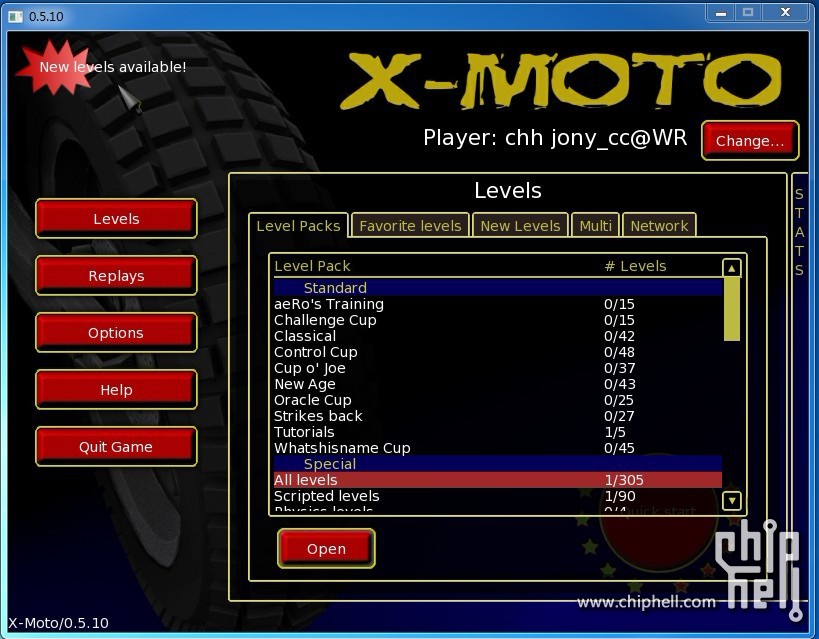
Task: Select the Classical level pack
Action: click(498, 336)
